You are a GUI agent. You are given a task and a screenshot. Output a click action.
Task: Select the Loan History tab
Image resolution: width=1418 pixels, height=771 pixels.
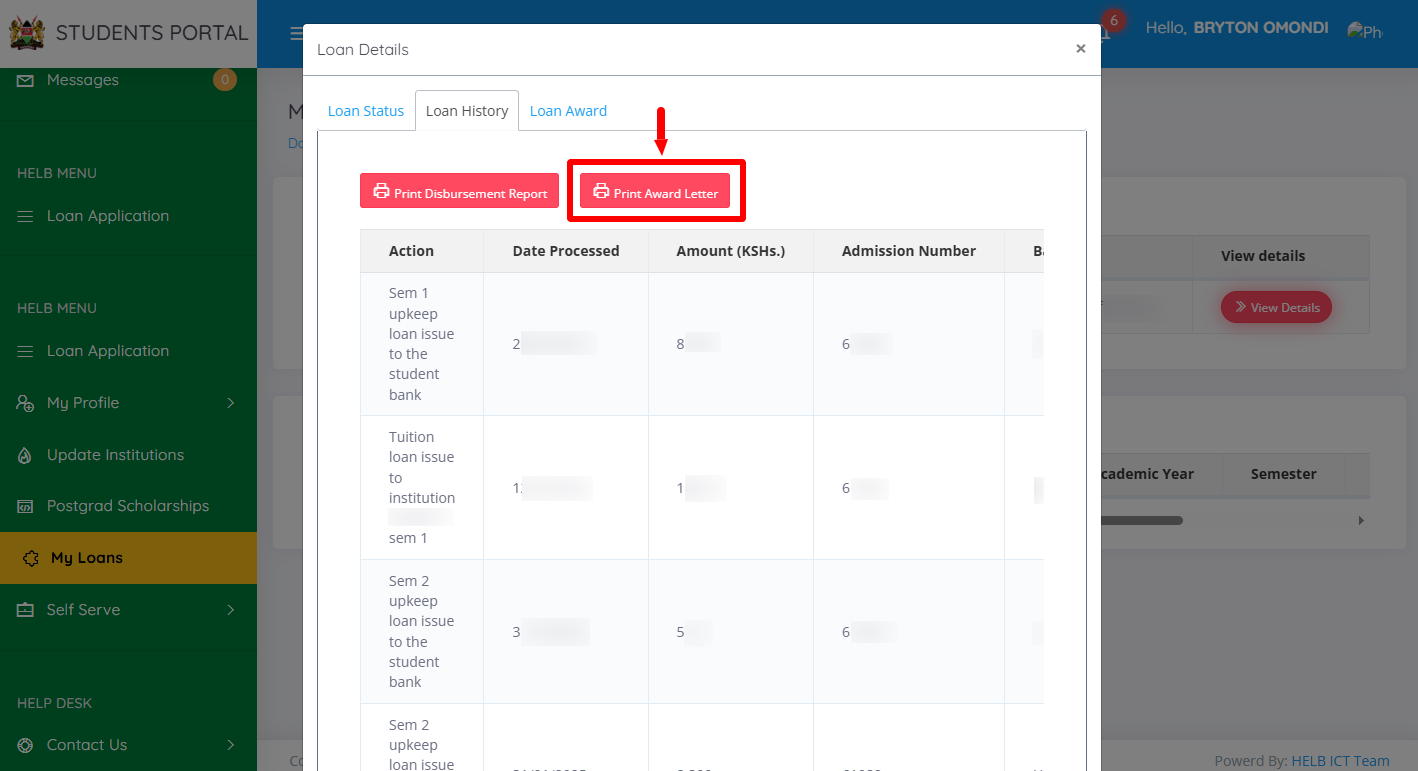pos(467,111)
